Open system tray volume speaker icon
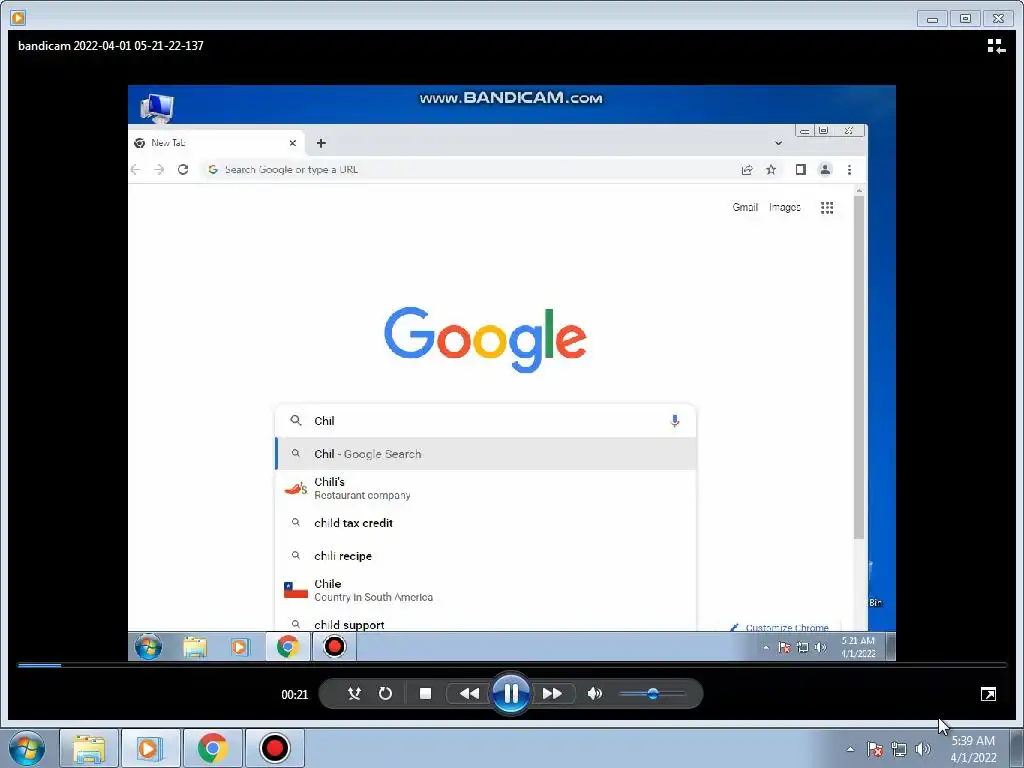 click(923, 749)
